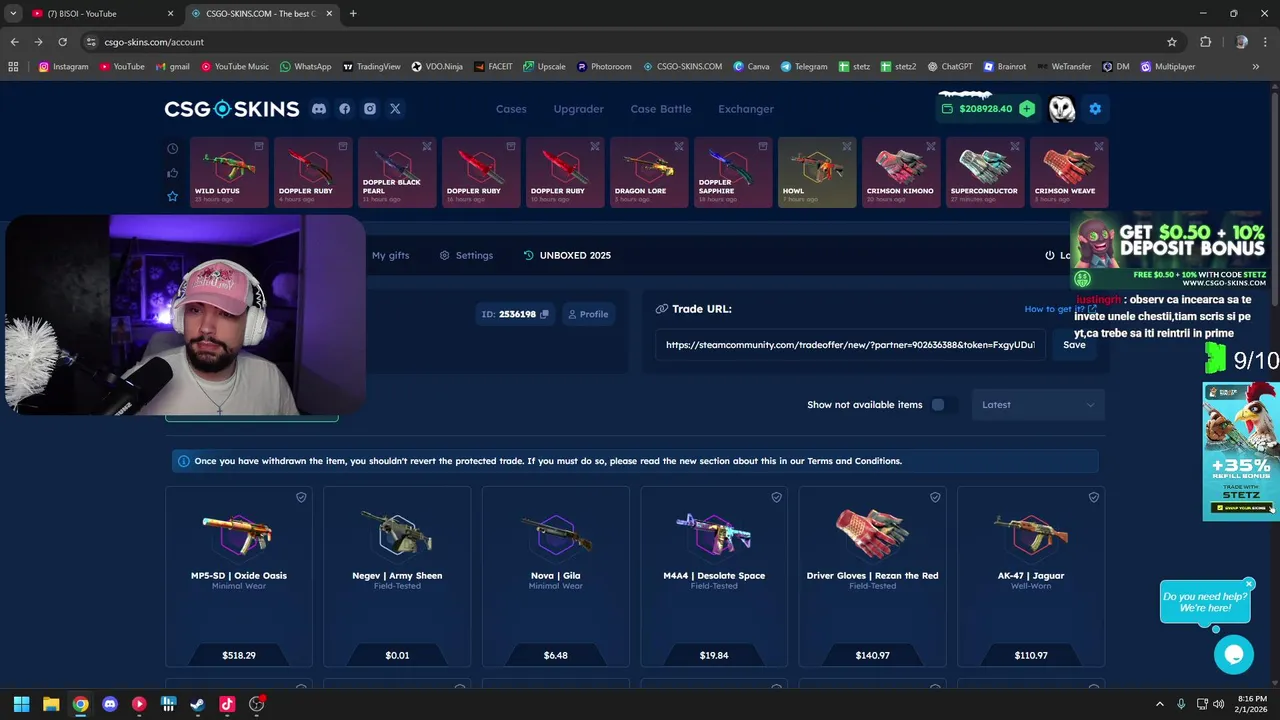Open the Doppler Sapphire drop card
The width and height of the screenshot is (1280, 720).
(x=732, y=172)
